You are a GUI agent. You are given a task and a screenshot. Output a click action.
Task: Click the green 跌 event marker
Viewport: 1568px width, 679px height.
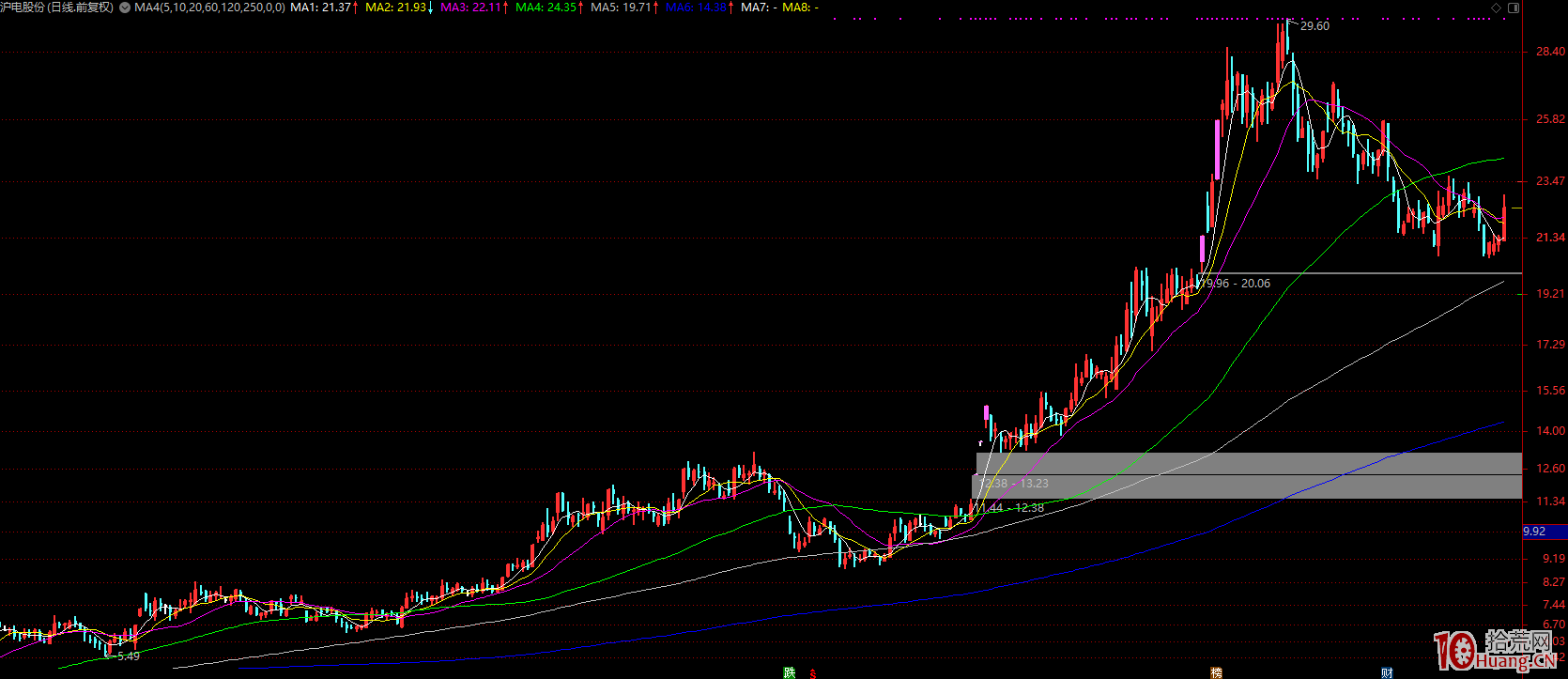tap(790, 672)
